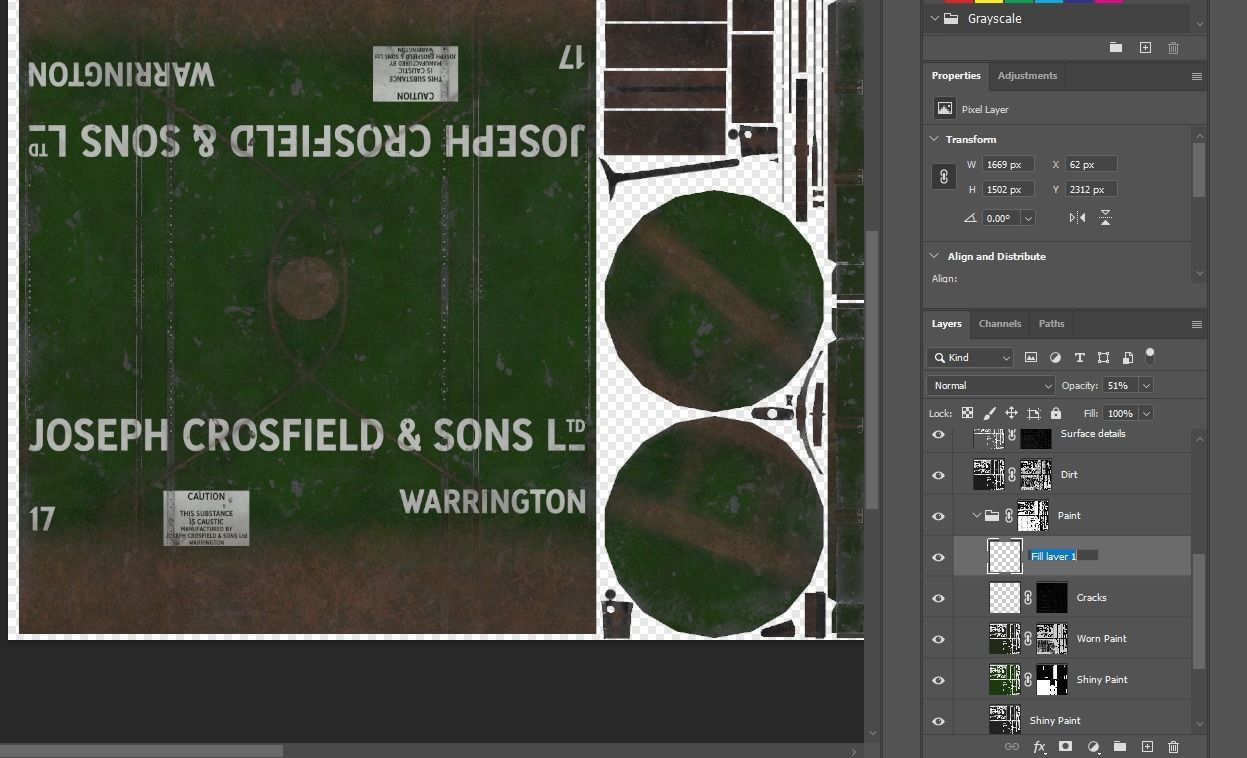Lock image pixels brush icon
1247x758 pixels.
tap(989, 413)
